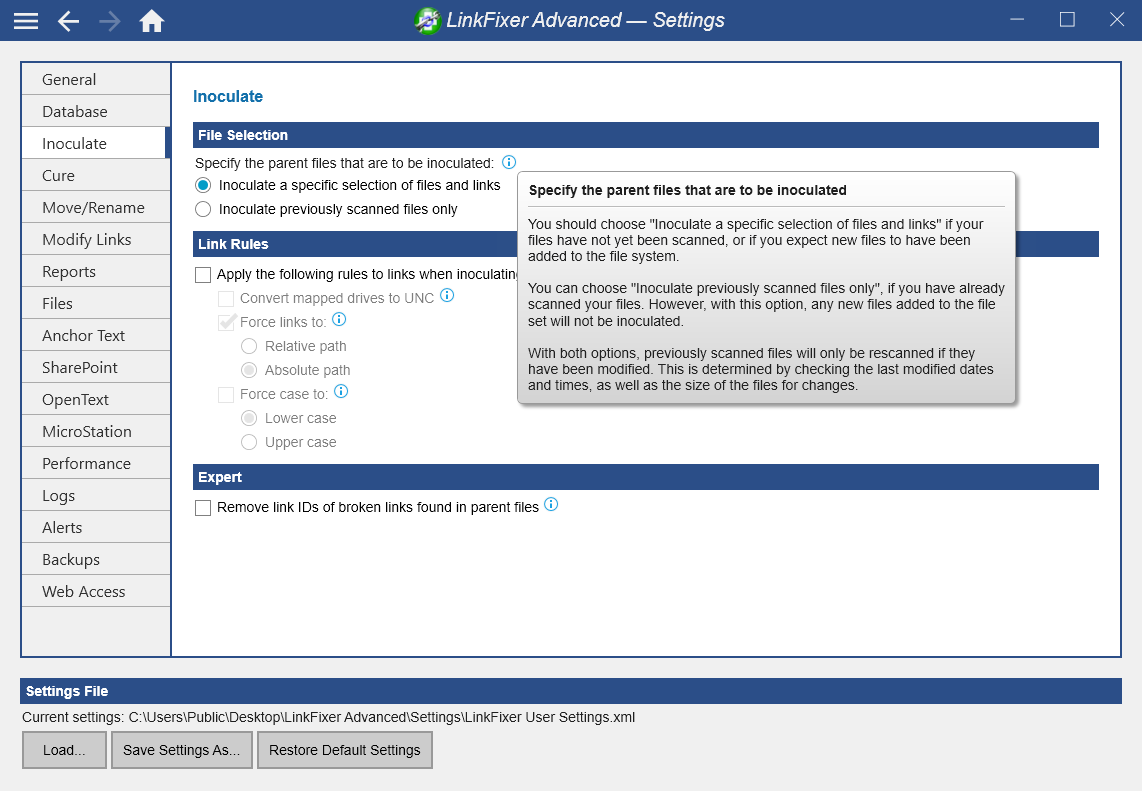
Task: Select the Inoculate settings tab
Action: [96, 143]
